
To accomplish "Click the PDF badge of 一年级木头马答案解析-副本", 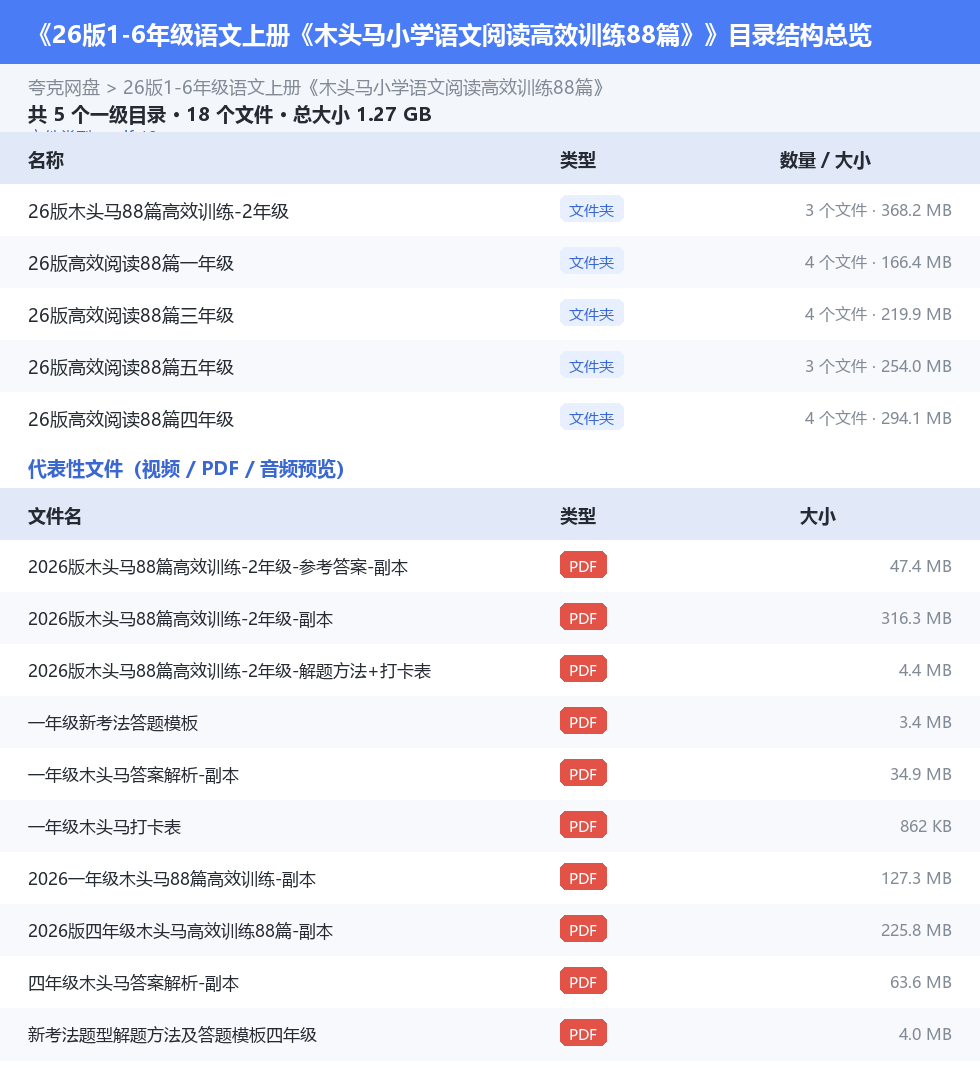I will (x=583, y=774).
